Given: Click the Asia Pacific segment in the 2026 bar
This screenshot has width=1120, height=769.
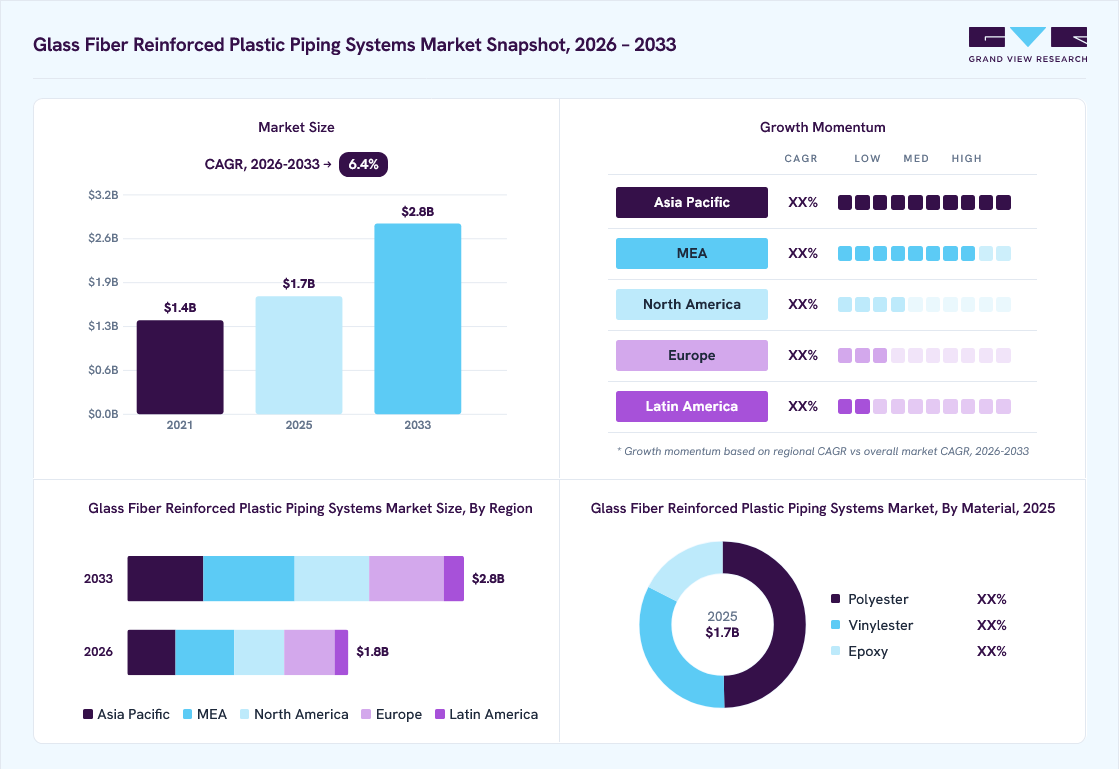Looking at the screenshot, I should pyautogui.click(x=151, y=652).
